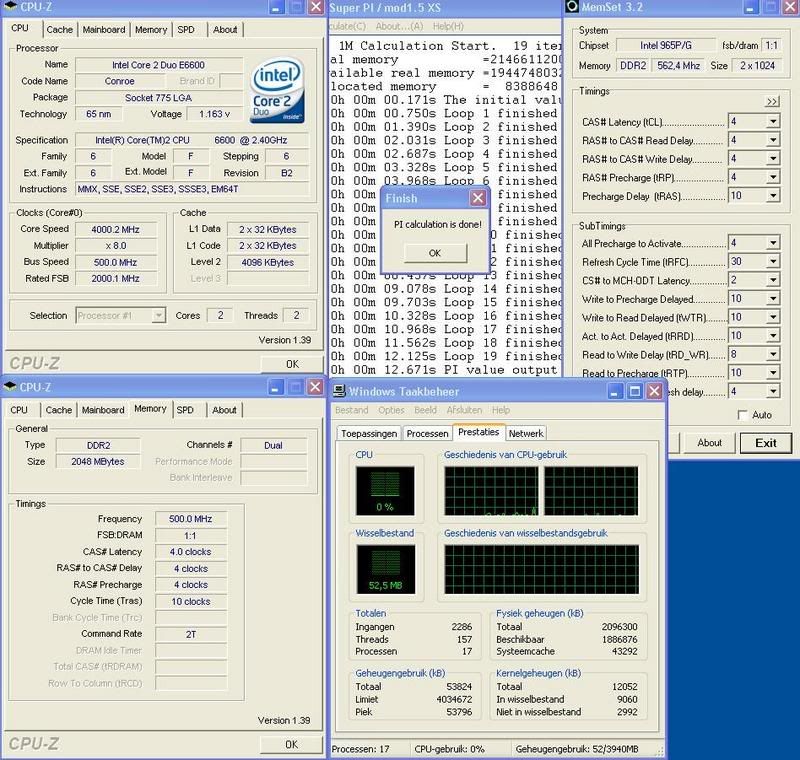
Task: Minimize the Windows Taakbeheer window
Action: point(614,391)
